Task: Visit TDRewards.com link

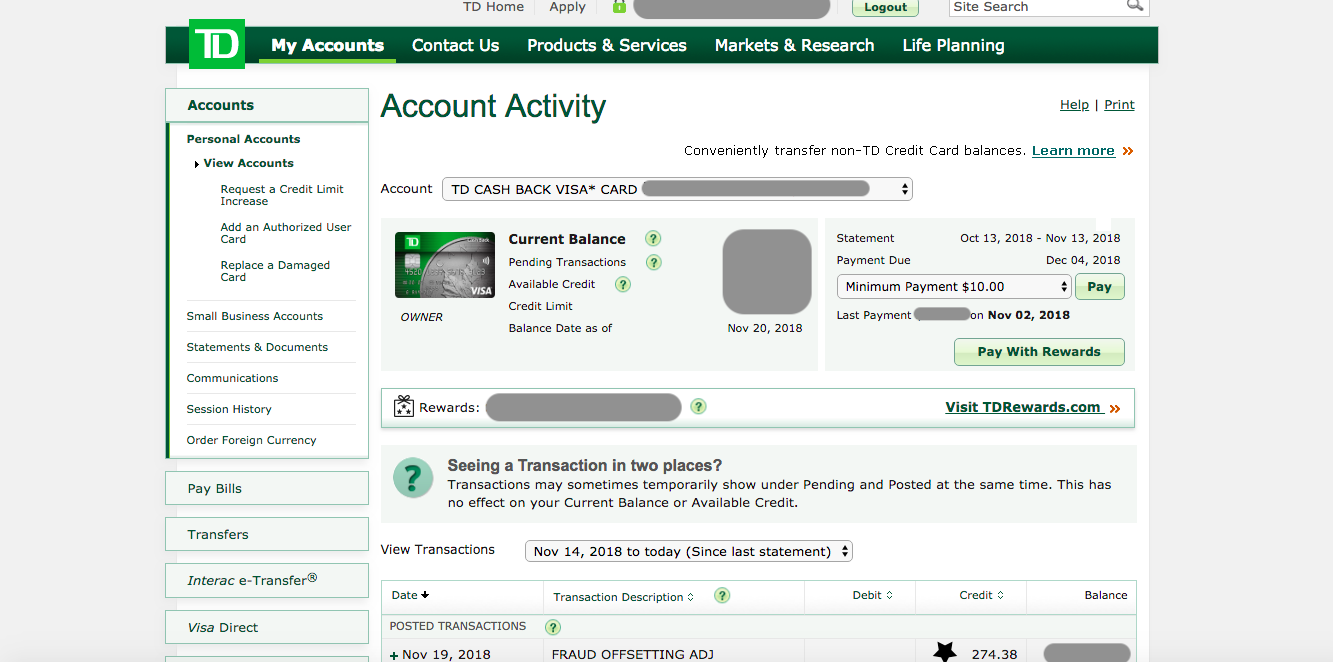Action: coord(1023,407)
